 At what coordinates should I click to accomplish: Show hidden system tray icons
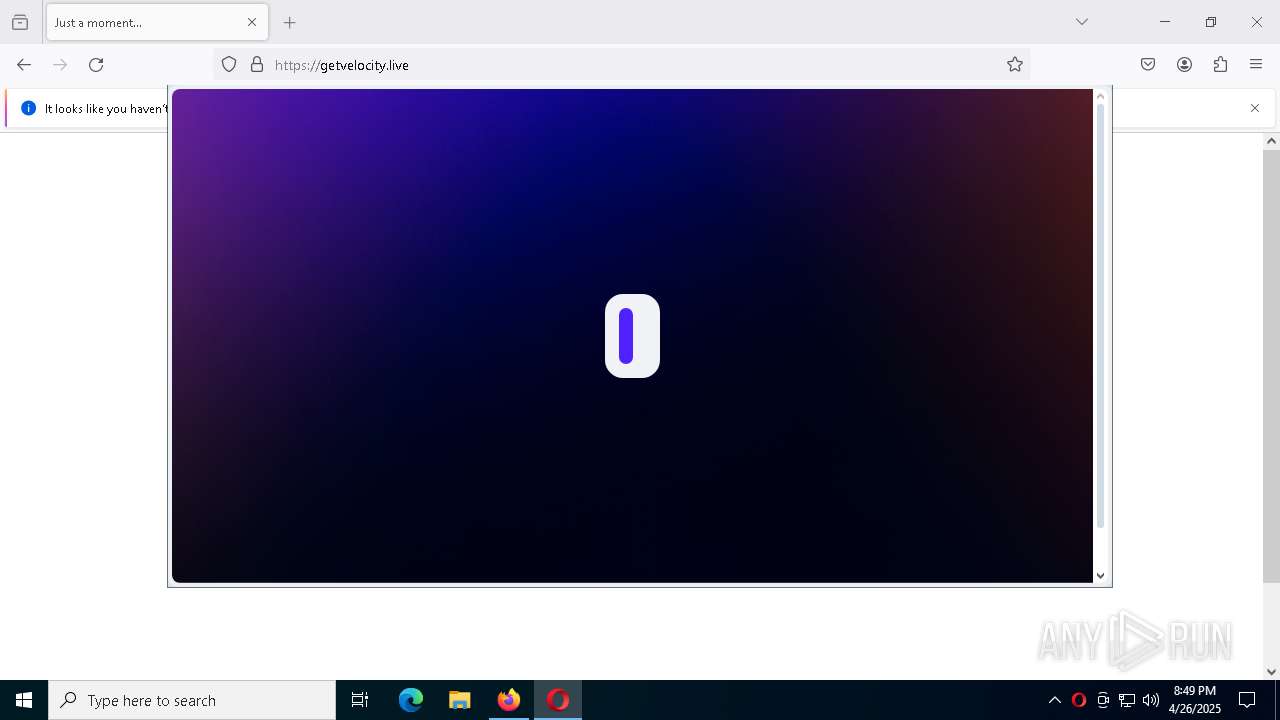(x=1054, y=700)
